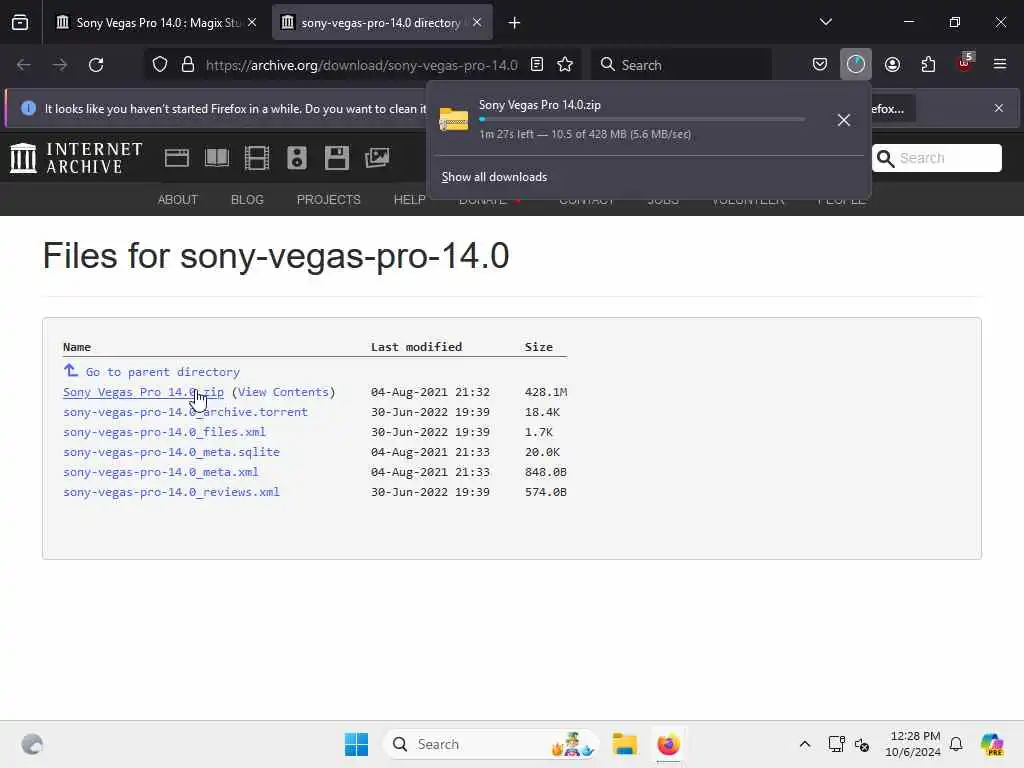Click the Firefox toolbar Search field

(681, 65)
